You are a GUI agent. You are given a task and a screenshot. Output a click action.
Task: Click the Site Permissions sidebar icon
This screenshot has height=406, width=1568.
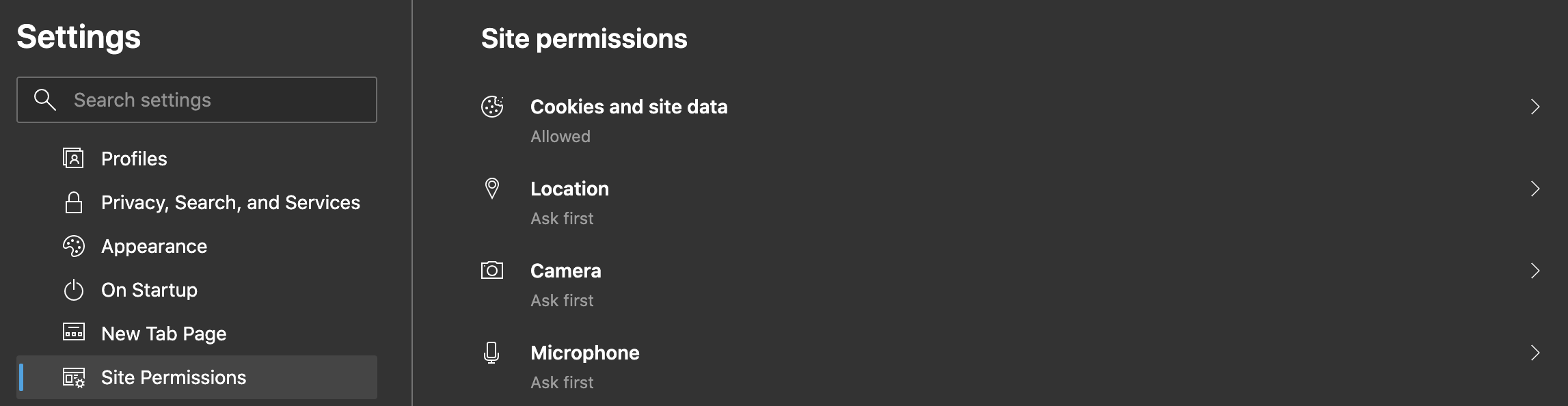(73, 377)
